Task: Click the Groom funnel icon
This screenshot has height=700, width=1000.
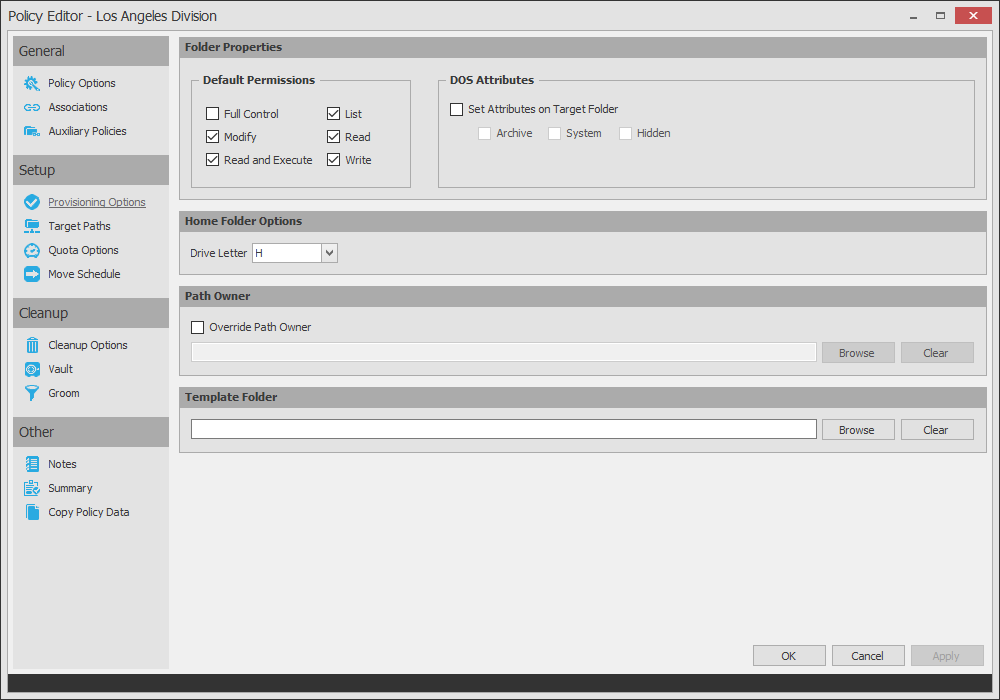Action: [32, 393]
